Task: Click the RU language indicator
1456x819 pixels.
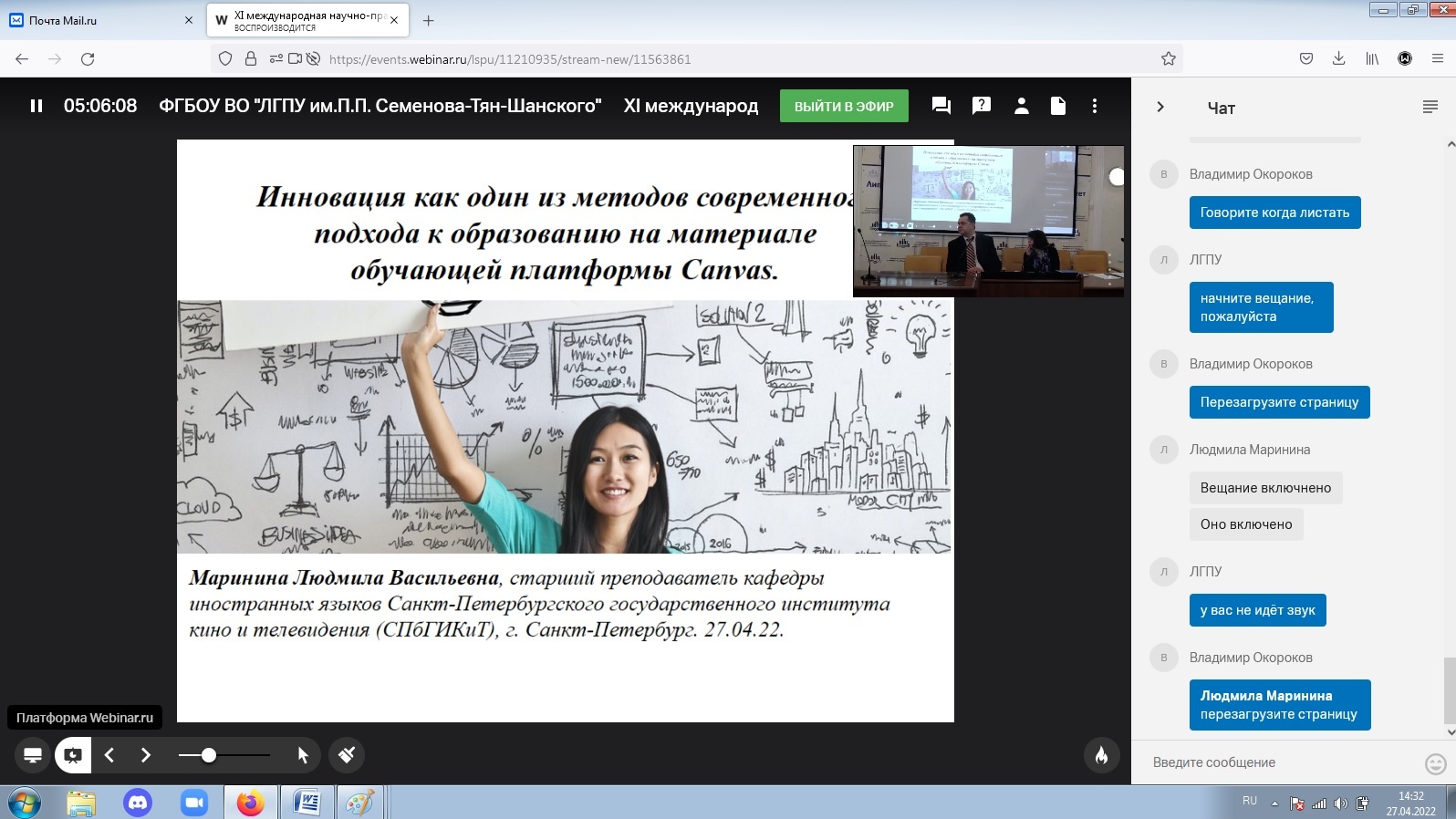Action: pyautogui.click(x=1250, y=801)
